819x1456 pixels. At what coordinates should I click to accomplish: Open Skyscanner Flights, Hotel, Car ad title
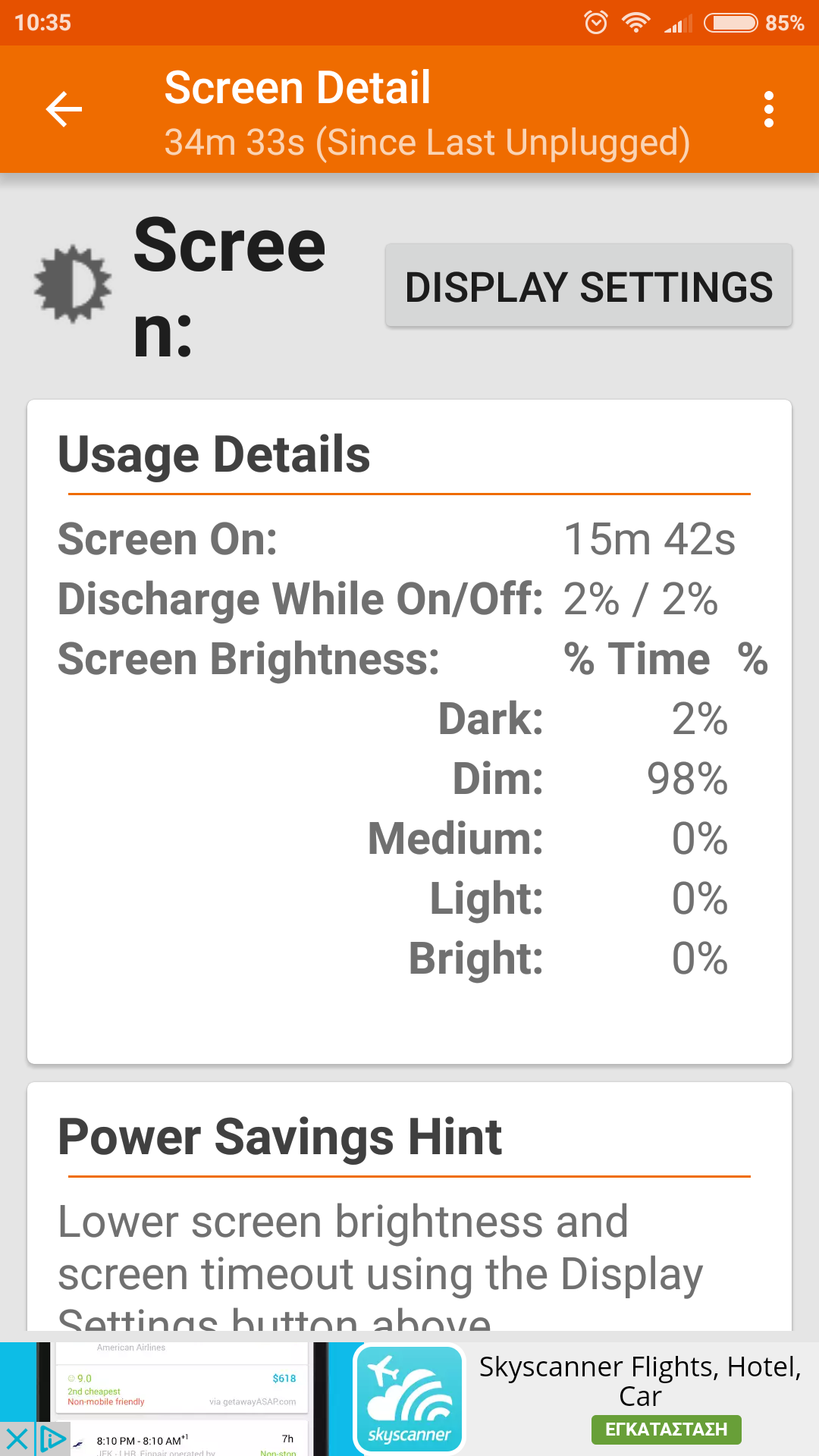(640, 1380)
